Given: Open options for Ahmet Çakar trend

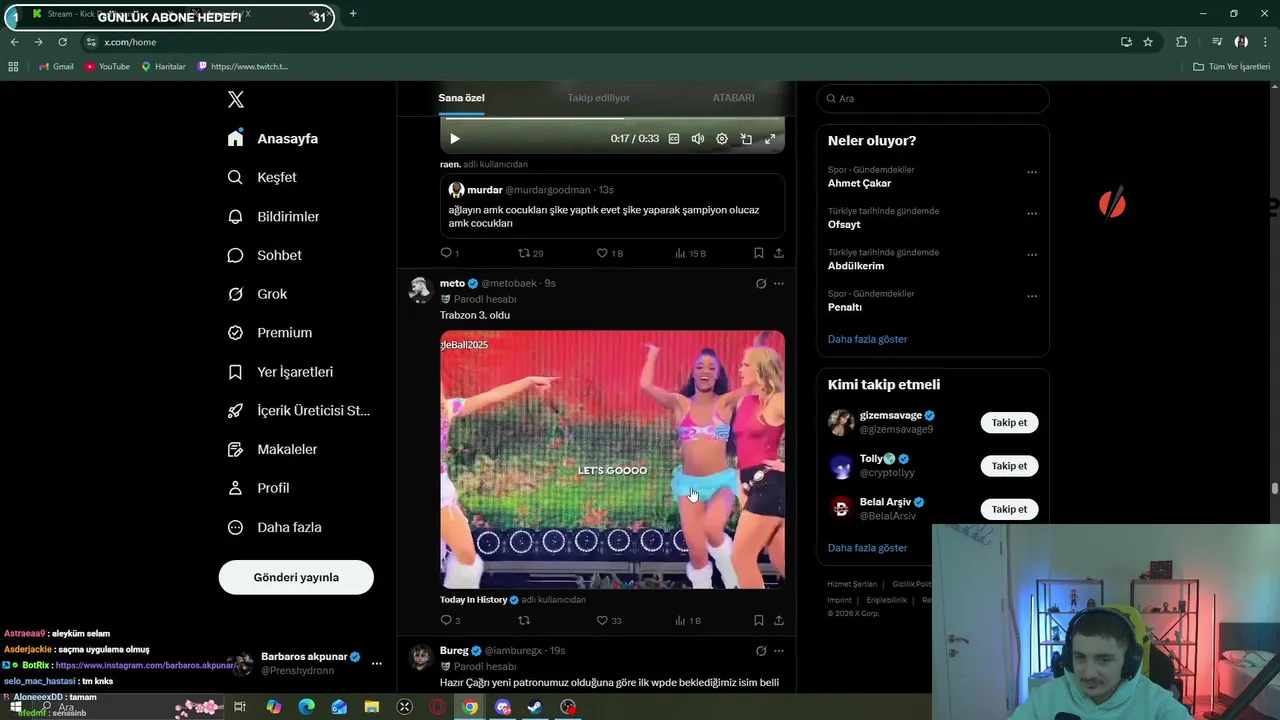Looking at the screenshot, I should click(x=1032, y=172).
